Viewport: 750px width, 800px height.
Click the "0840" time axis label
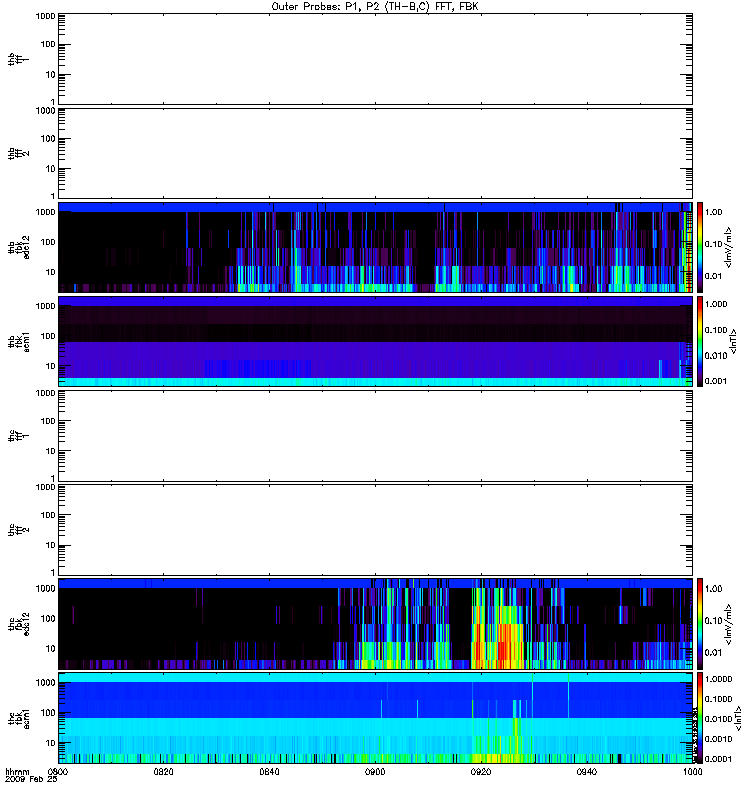click(x=269, y=772)
